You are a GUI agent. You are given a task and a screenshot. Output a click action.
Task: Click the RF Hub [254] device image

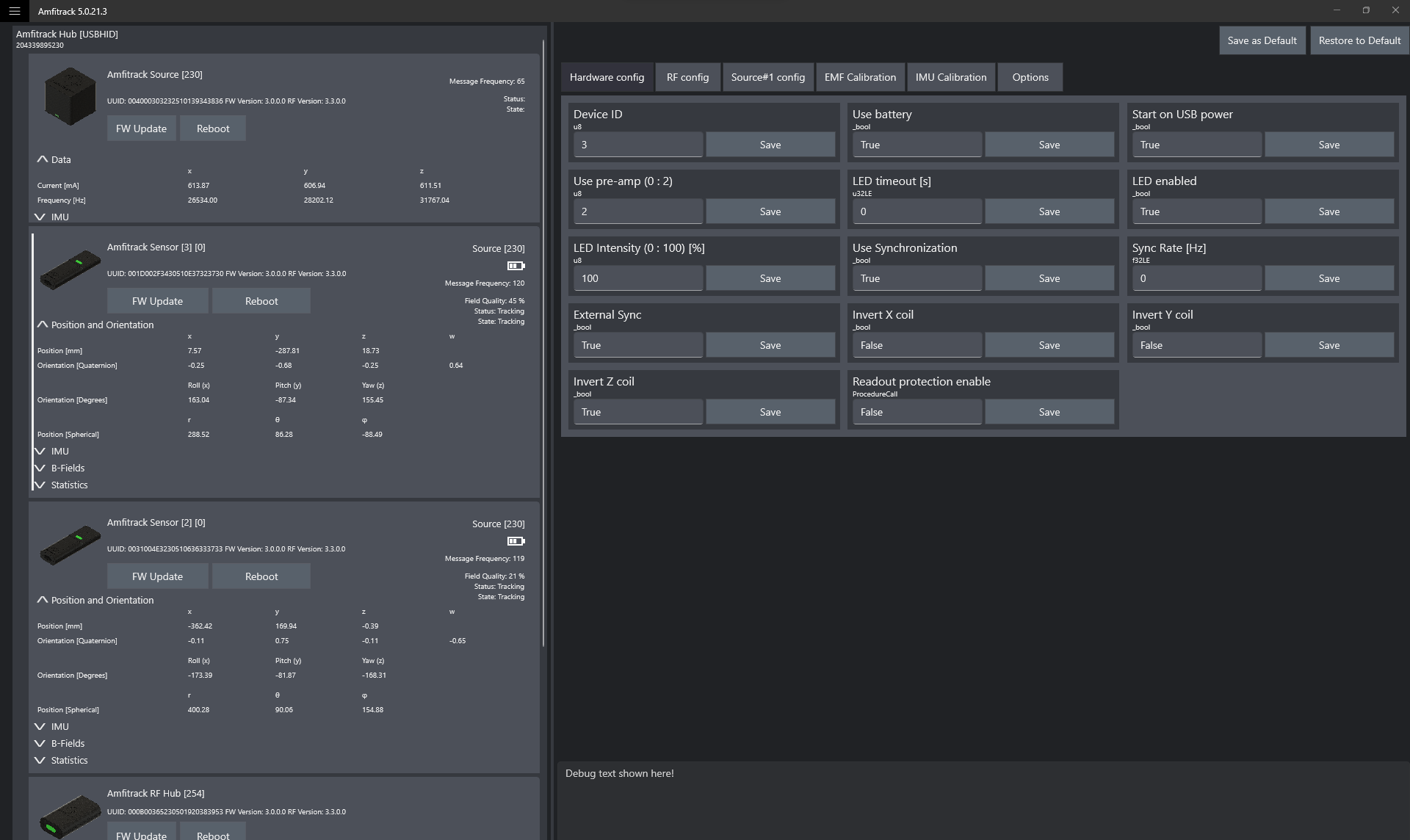(x=70, y=816)
